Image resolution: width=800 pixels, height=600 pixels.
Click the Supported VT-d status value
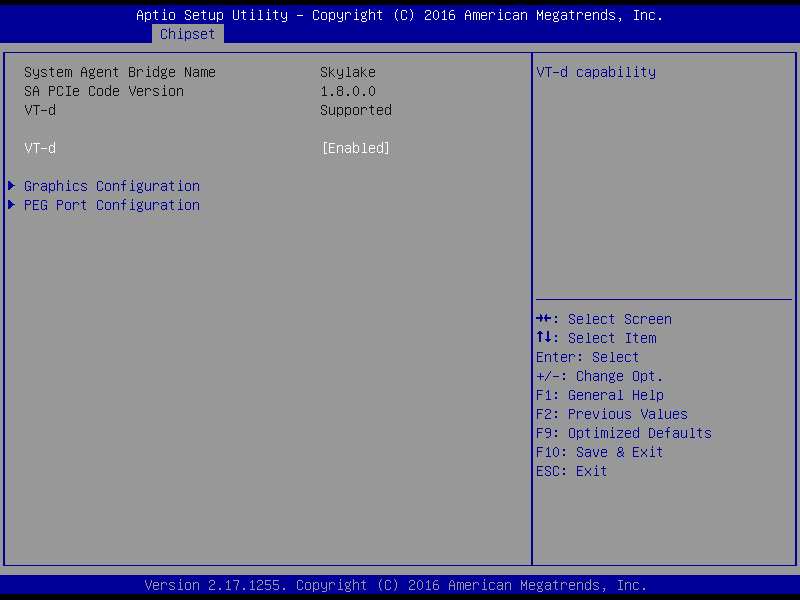356,110
